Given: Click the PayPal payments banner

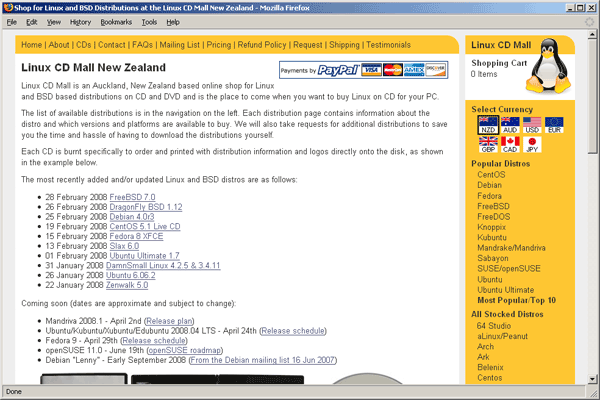Looking at the screenshot, I should click(364, 70).
